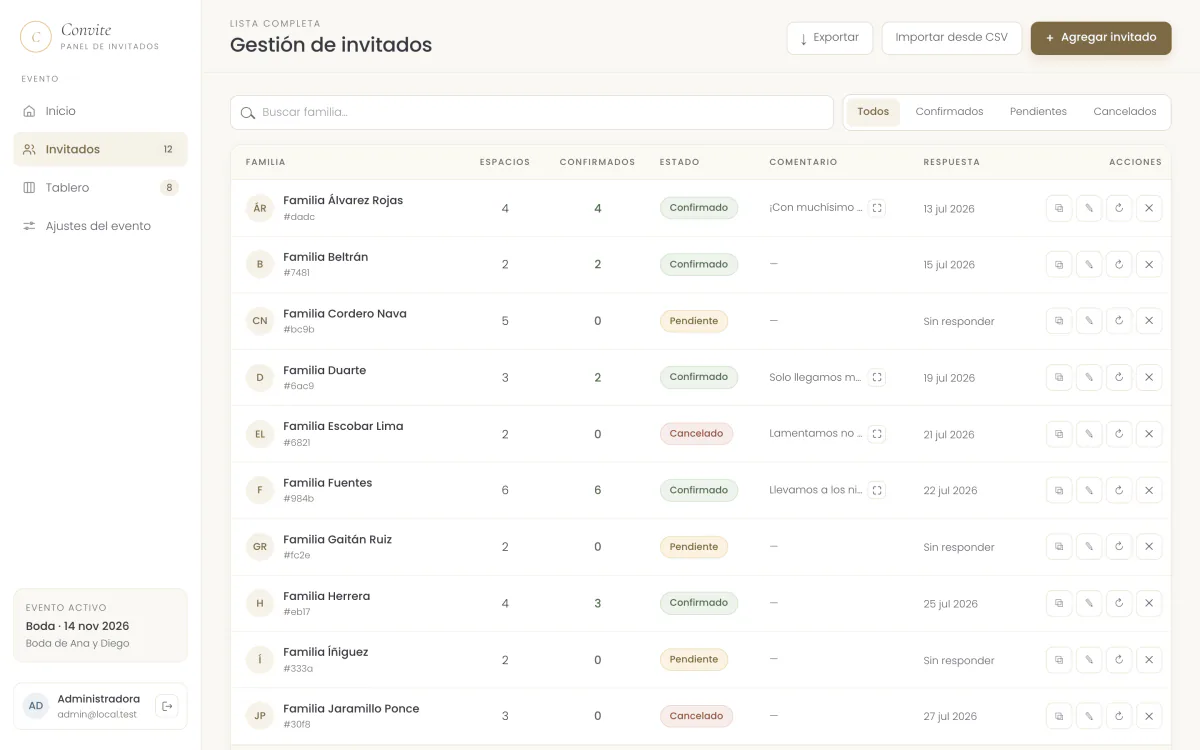Delete Familia Herrera using the X icon
1200x750 pixels.
1149,603
